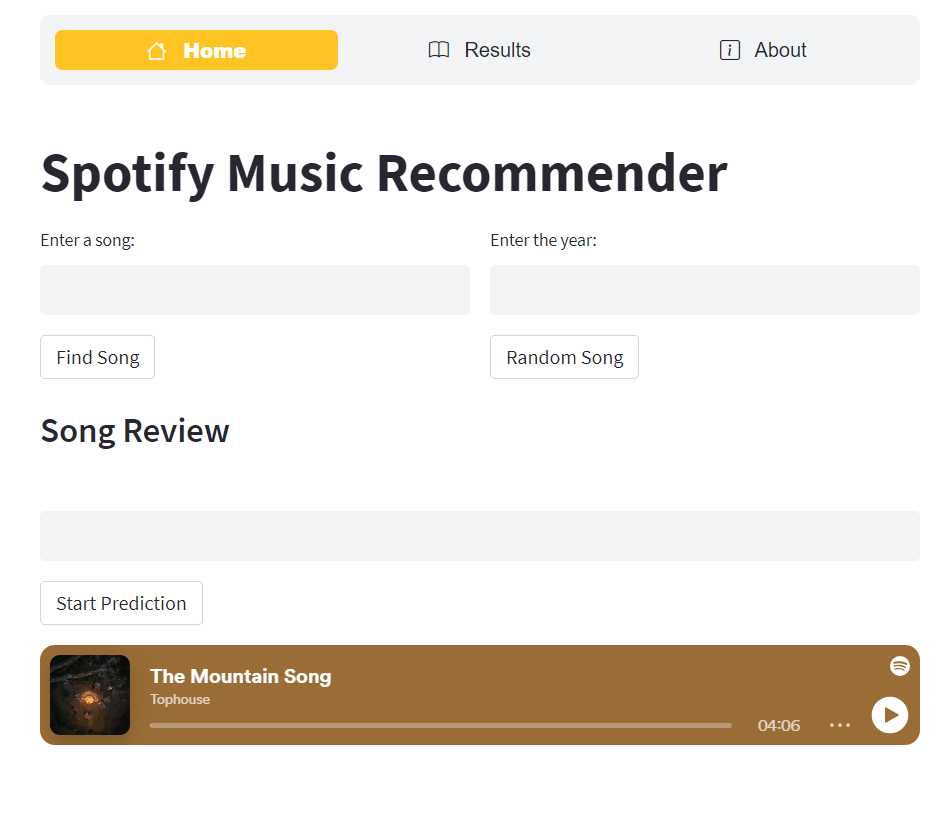Click the Find Song button
Screen dimensions: 951x827
(97, 357)
